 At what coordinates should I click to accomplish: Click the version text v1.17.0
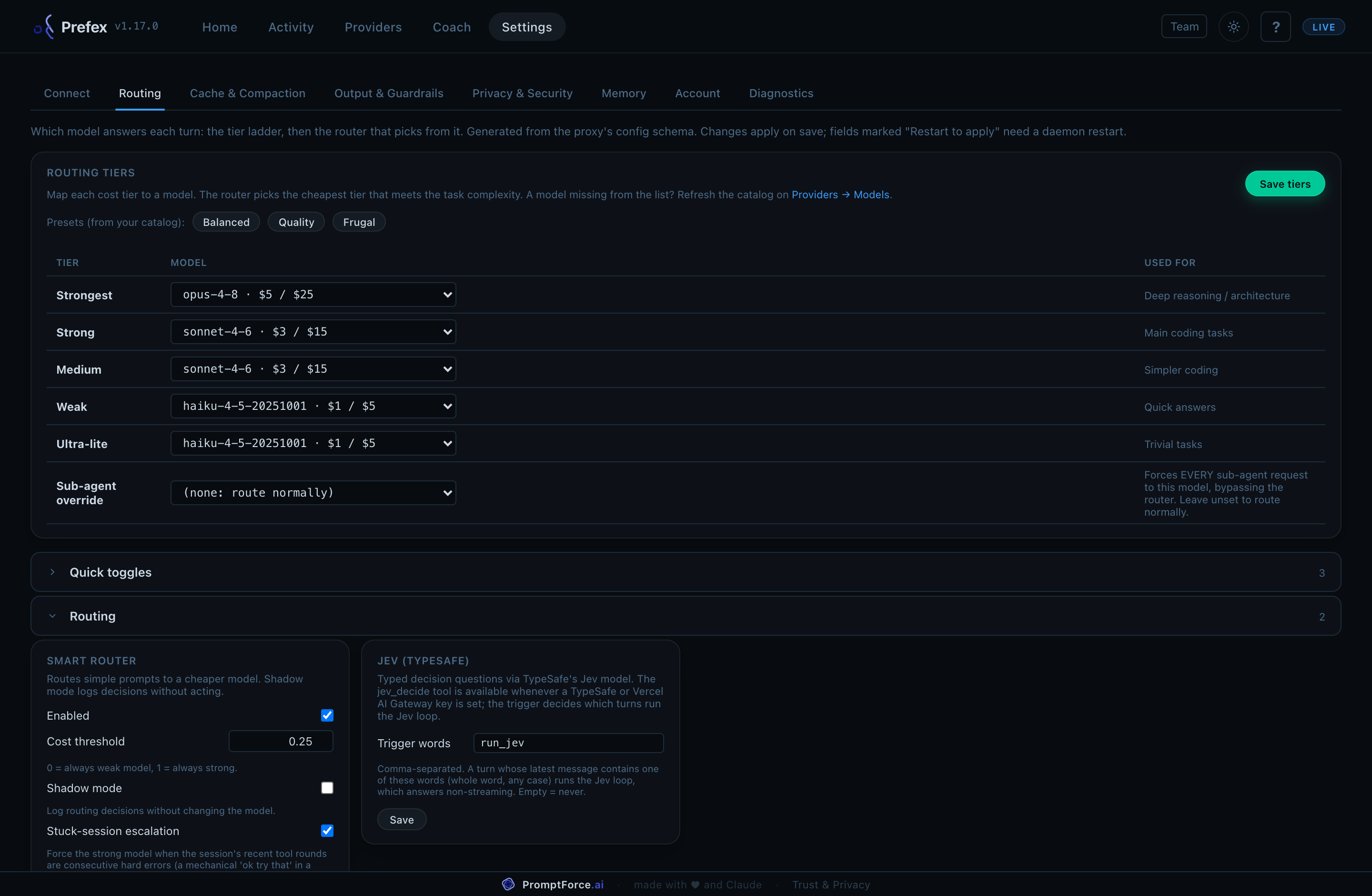click(137, 26)
